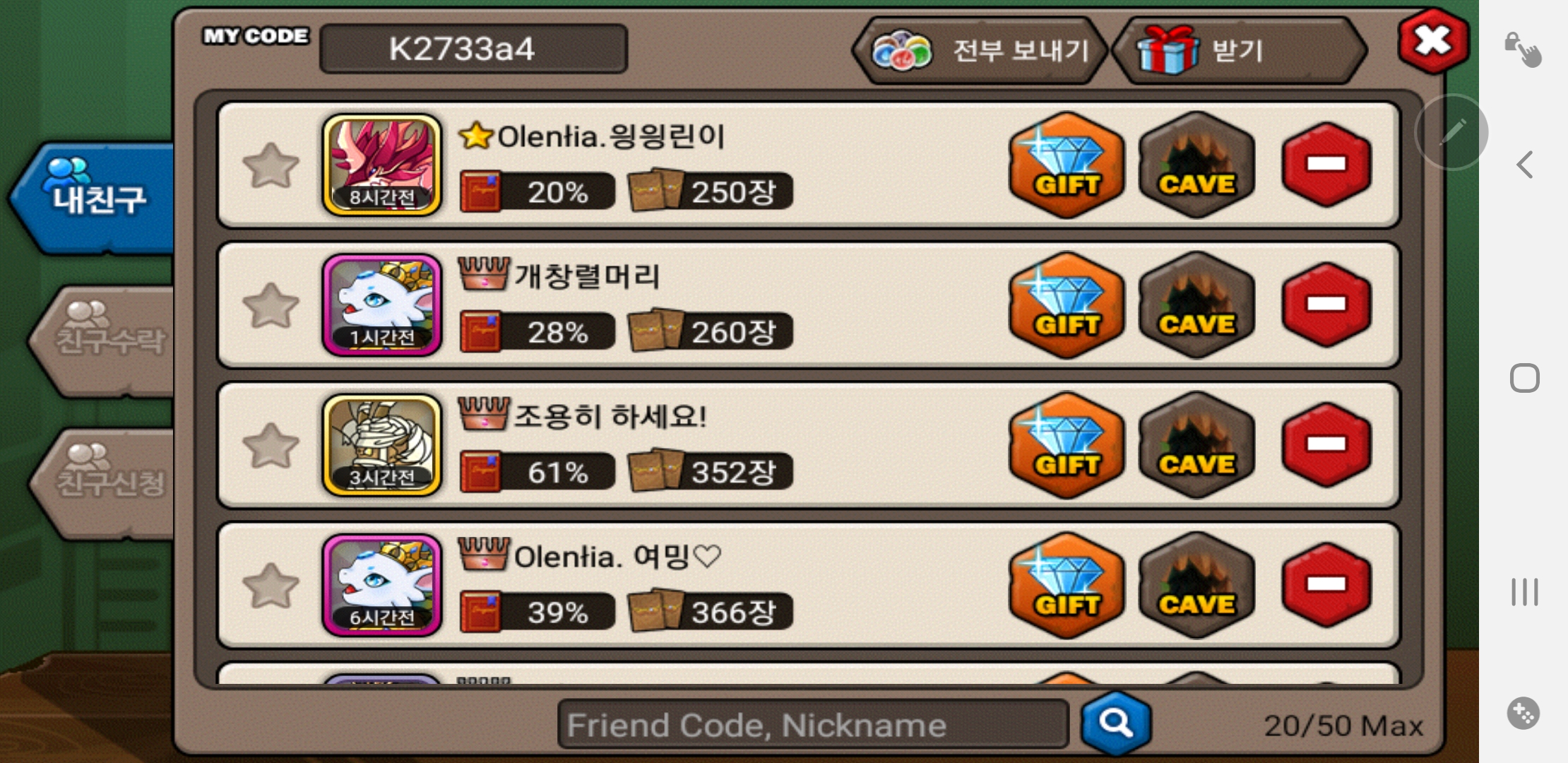The height and width of the screenshot is (763, 1568).
Task: Focus the Friend Code, Nickname field
Action: 812,724
